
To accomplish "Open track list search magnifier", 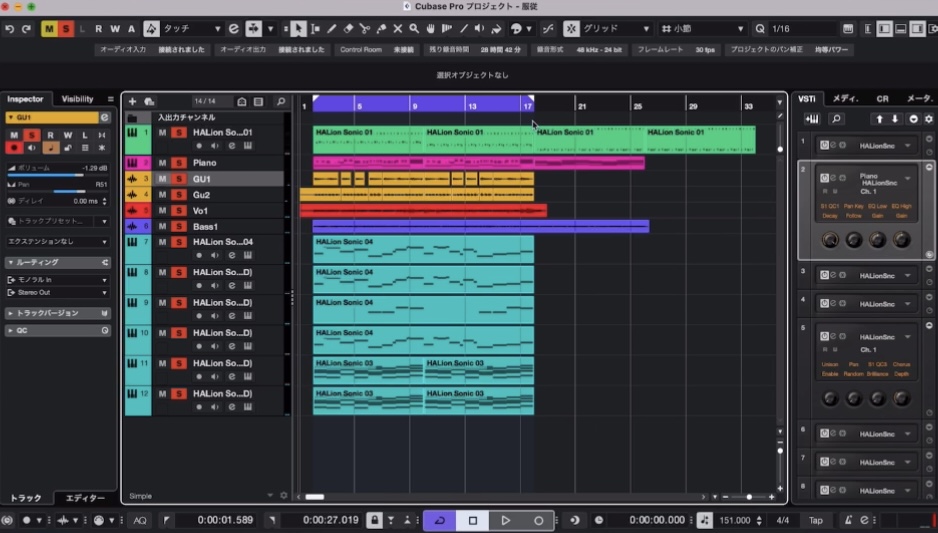I will (x=281, y=102).
